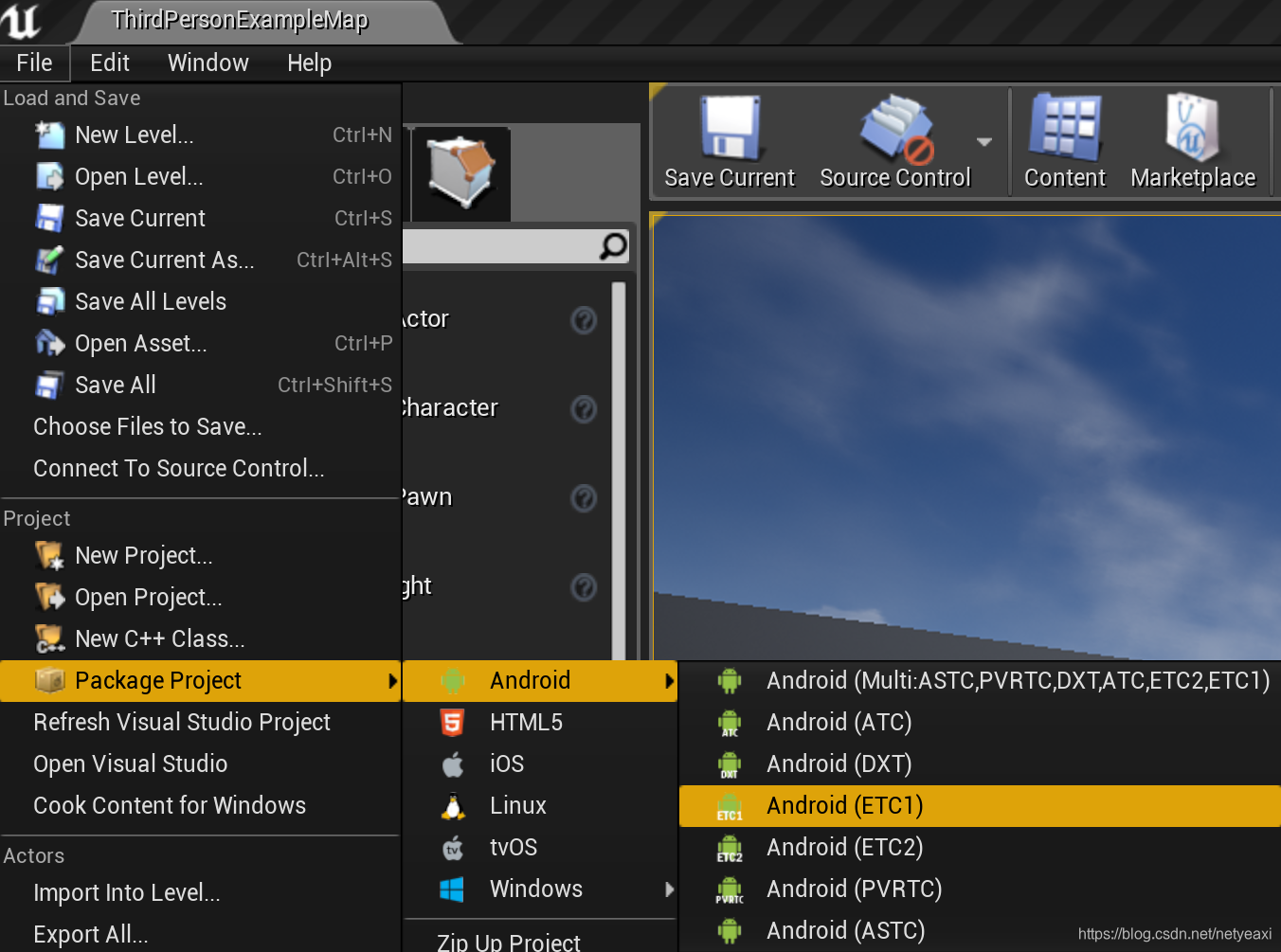Click the New Project folder icon
1281x952 pixels.
click(x=49, y=556)
